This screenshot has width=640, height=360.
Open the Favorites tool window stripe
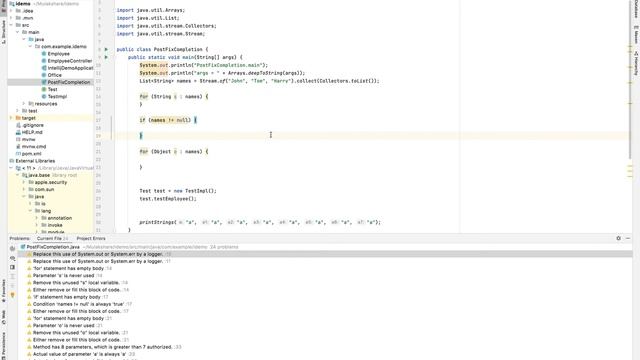4,291
